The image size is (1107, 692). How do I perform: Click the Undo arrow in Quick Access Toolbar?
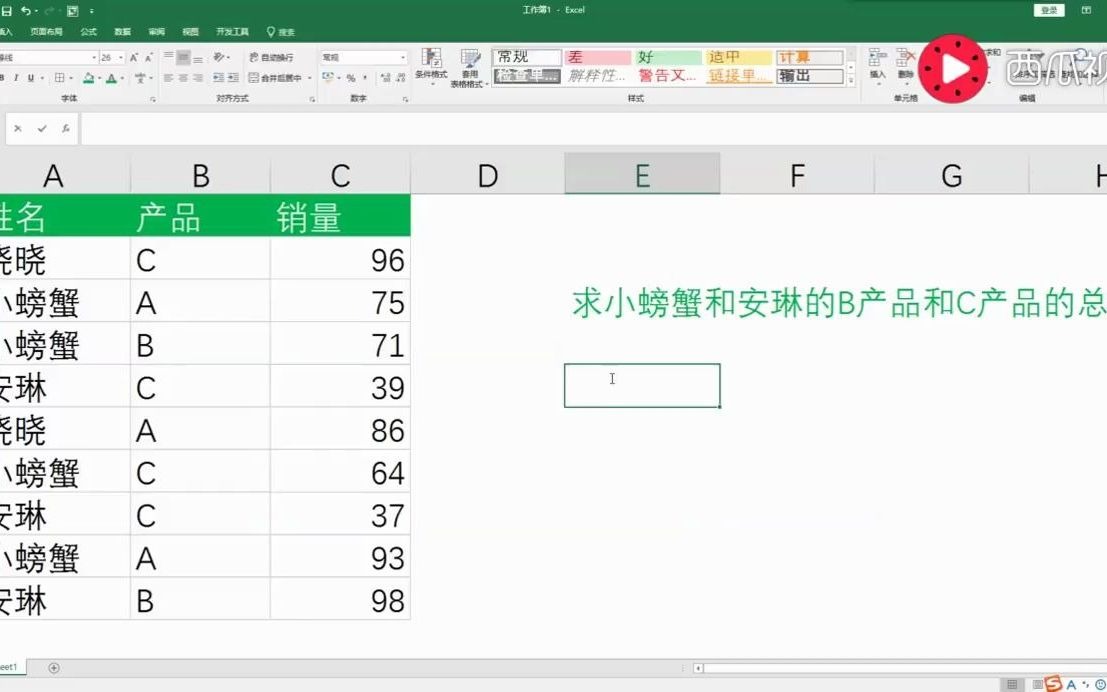[26, 11]
